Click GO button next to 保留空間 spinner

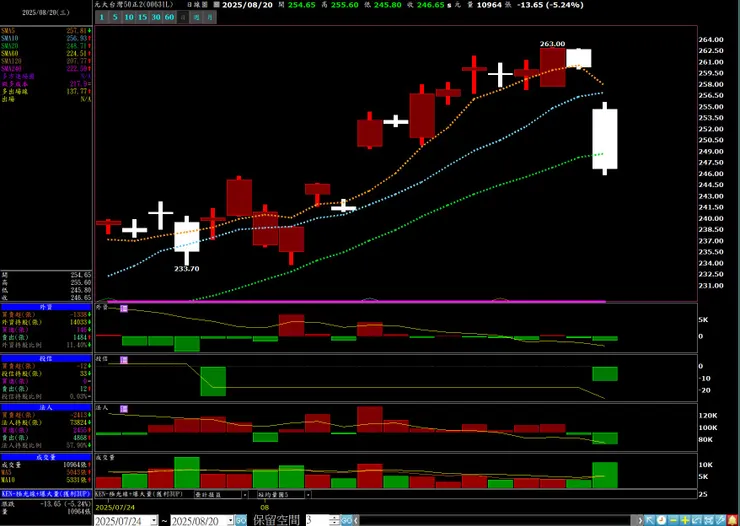[x=346, y=520]
